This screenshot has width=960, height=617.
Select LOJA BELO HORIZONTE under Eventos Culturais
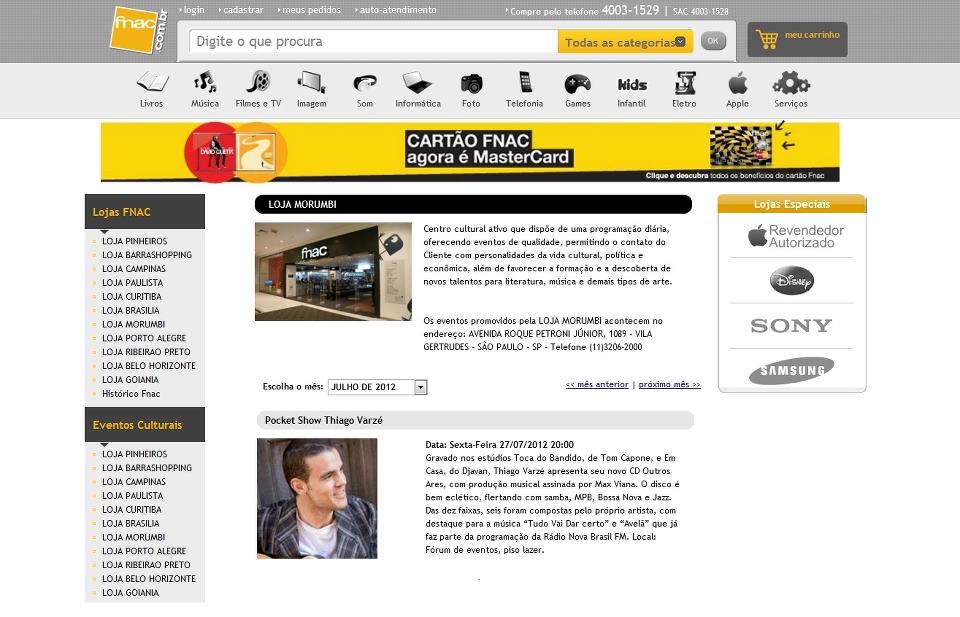(149, 578)
